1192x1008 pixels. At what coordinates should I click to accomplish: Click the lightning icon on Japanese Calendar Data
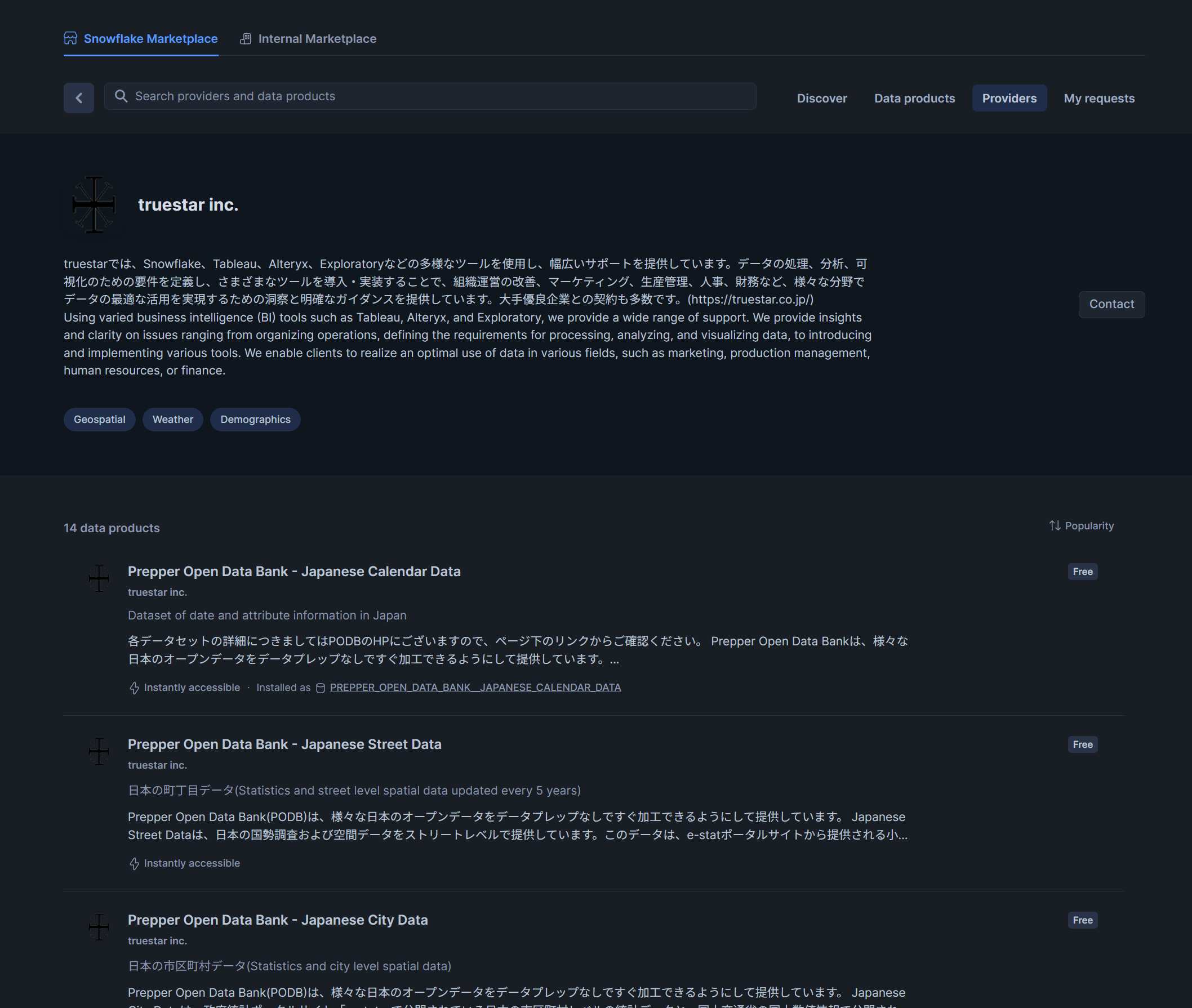pos(134,688)
